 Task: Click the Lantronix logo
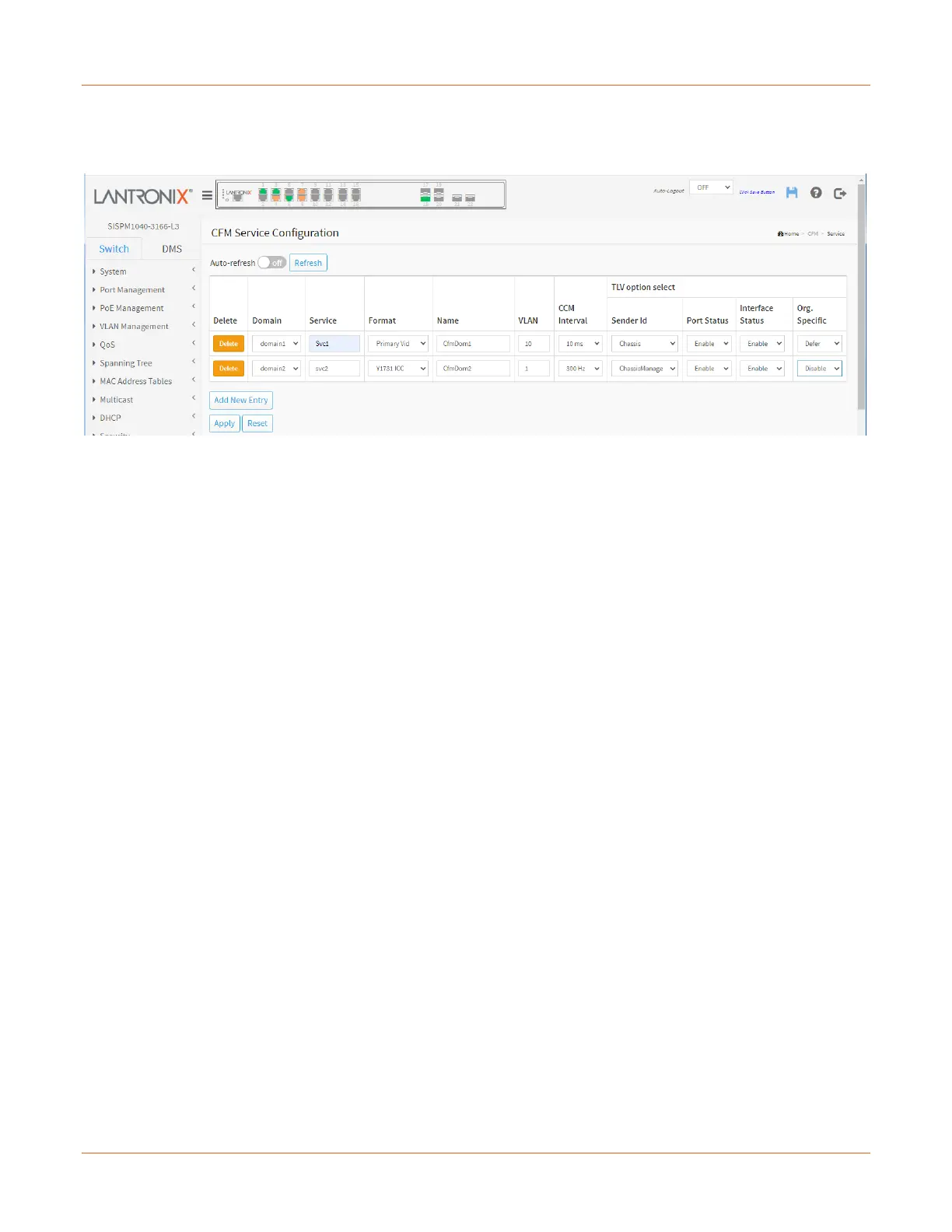[142, 196]
